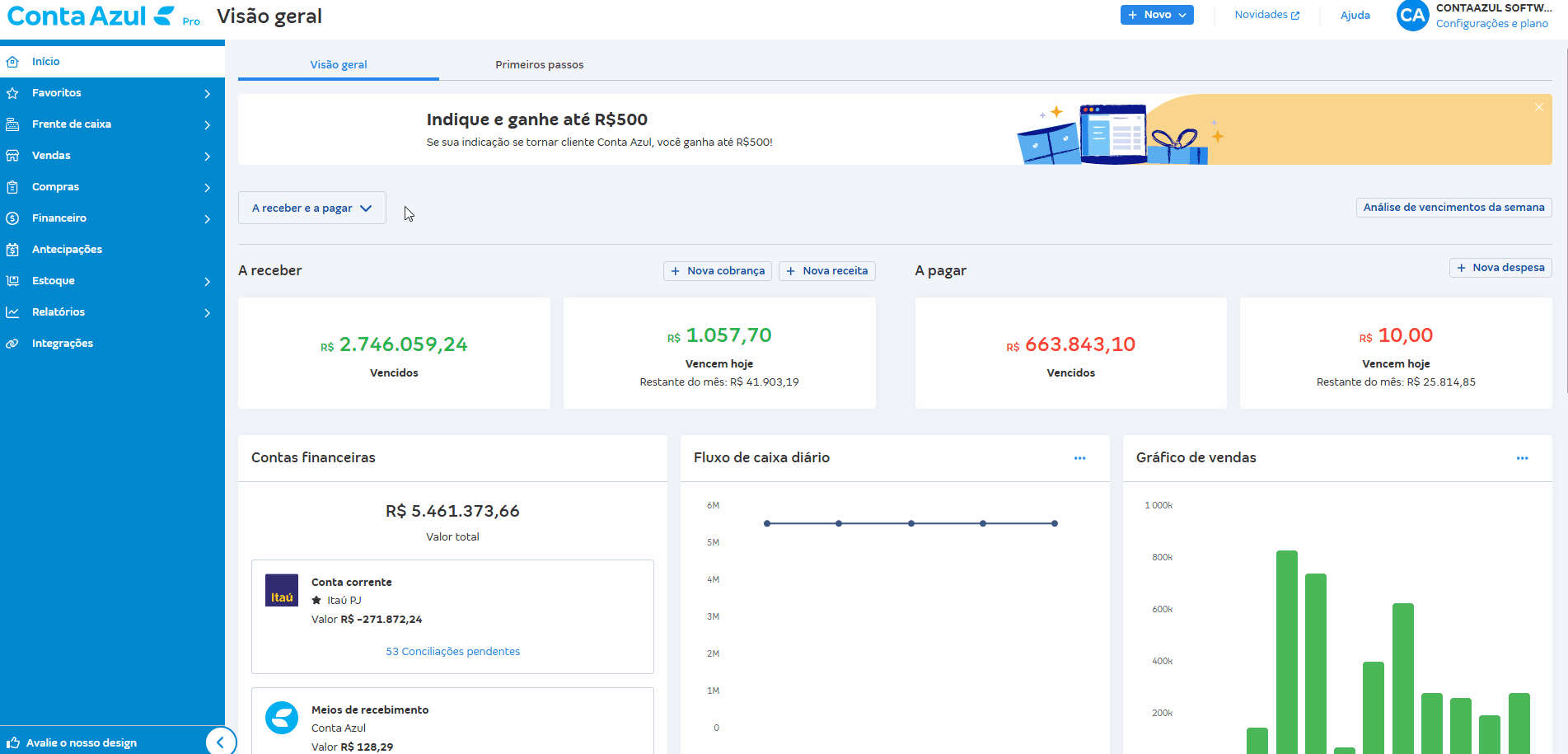Switch to the Primeiros passos tab
Screen dimensions: 1568x754
click(539, 64)
